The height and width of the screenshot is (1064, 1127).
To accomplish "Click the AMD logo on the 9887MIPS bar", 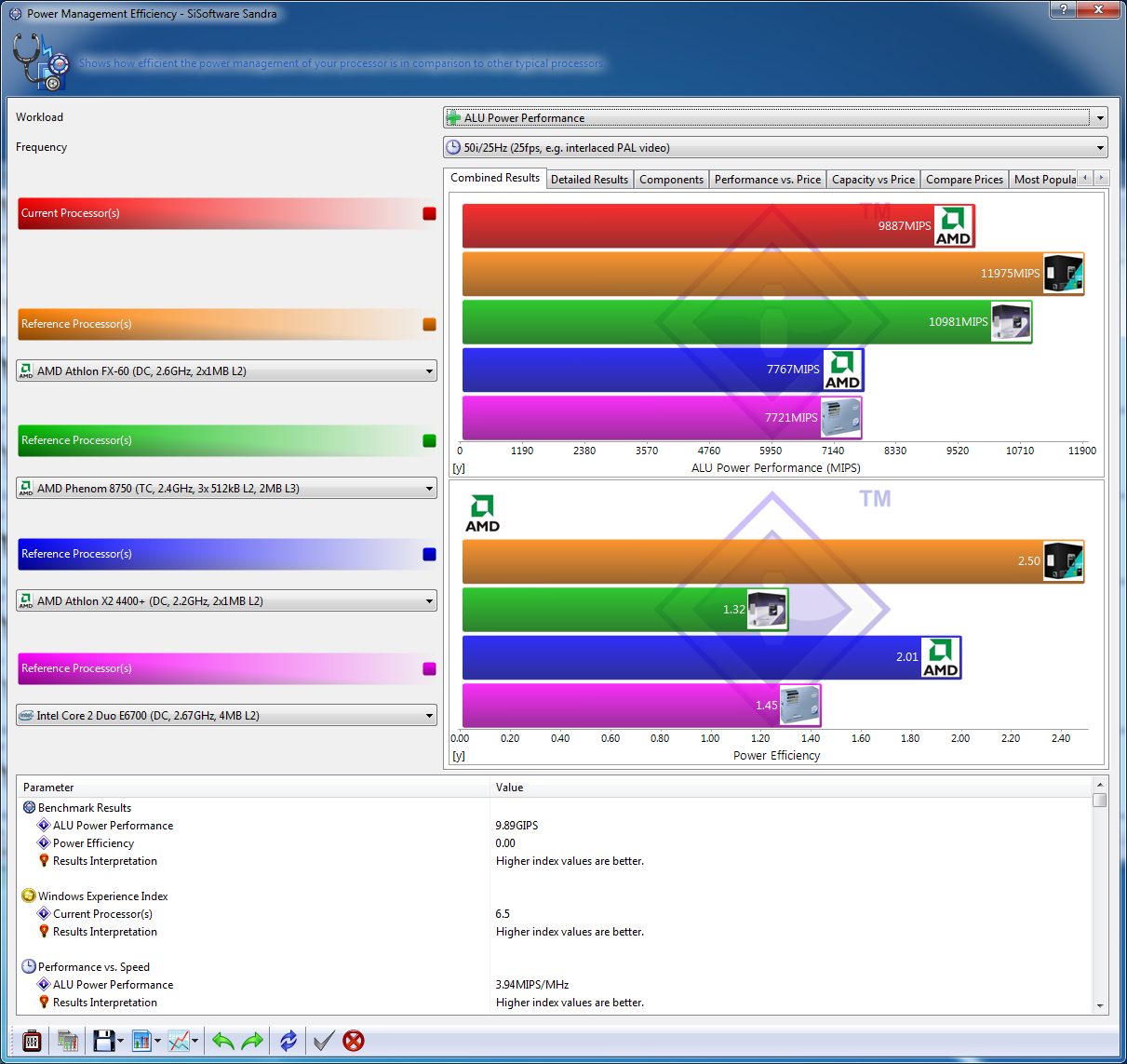I will point(953,226).
